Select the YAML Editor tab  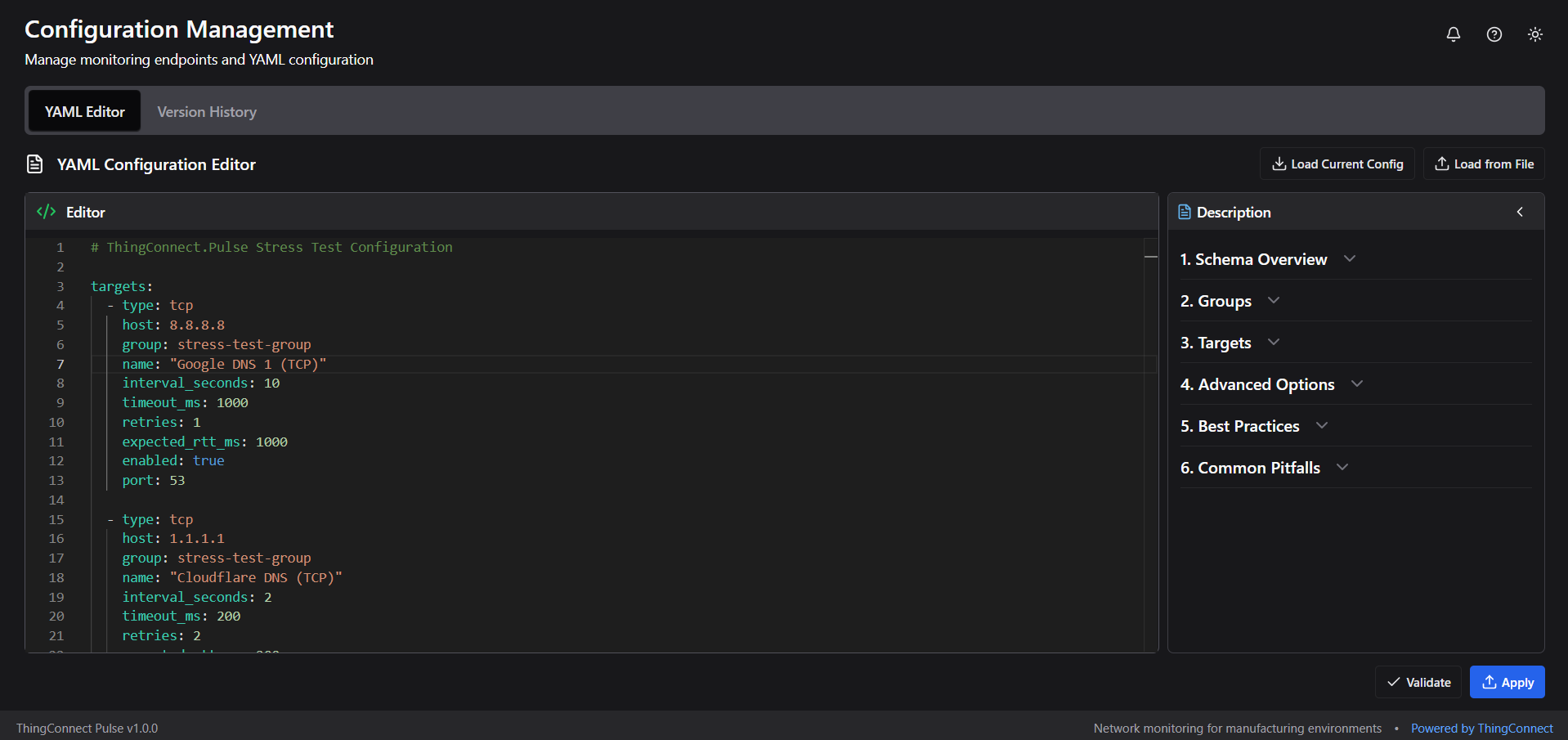coord(85,112)
